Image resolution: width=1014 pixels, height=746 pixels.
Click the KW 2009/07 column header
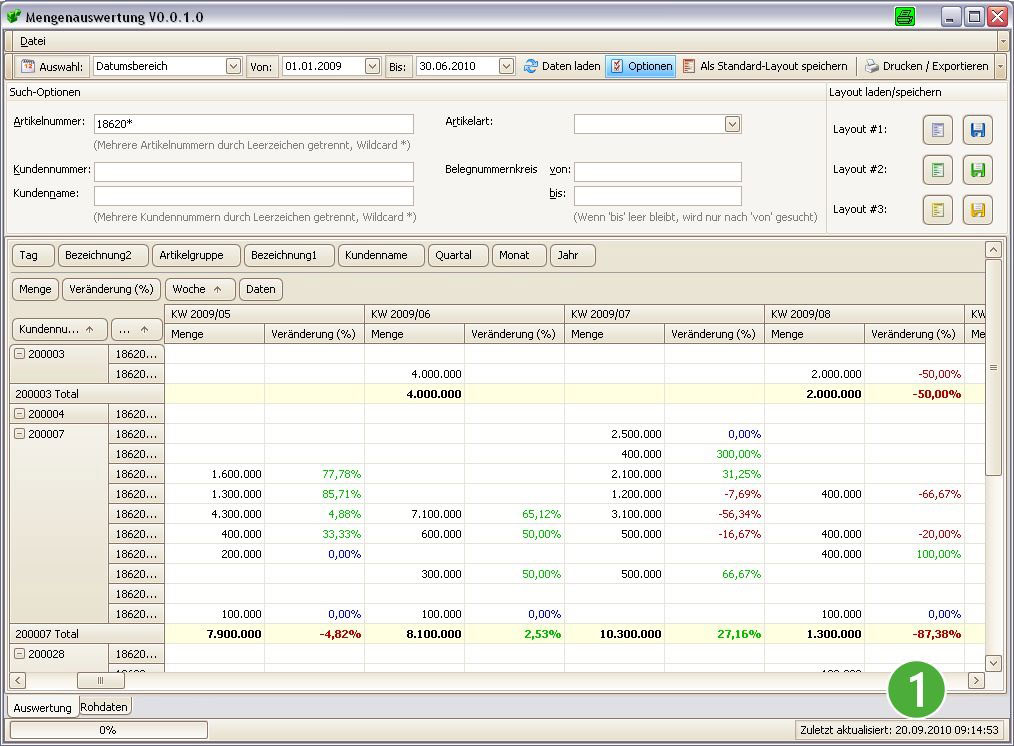(x=664, y=314)
